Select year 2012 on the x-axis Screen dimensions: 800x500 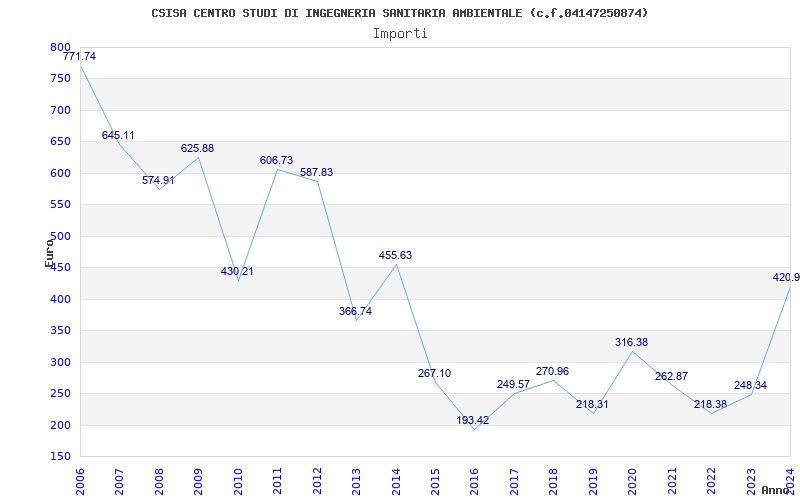(317, 481)
